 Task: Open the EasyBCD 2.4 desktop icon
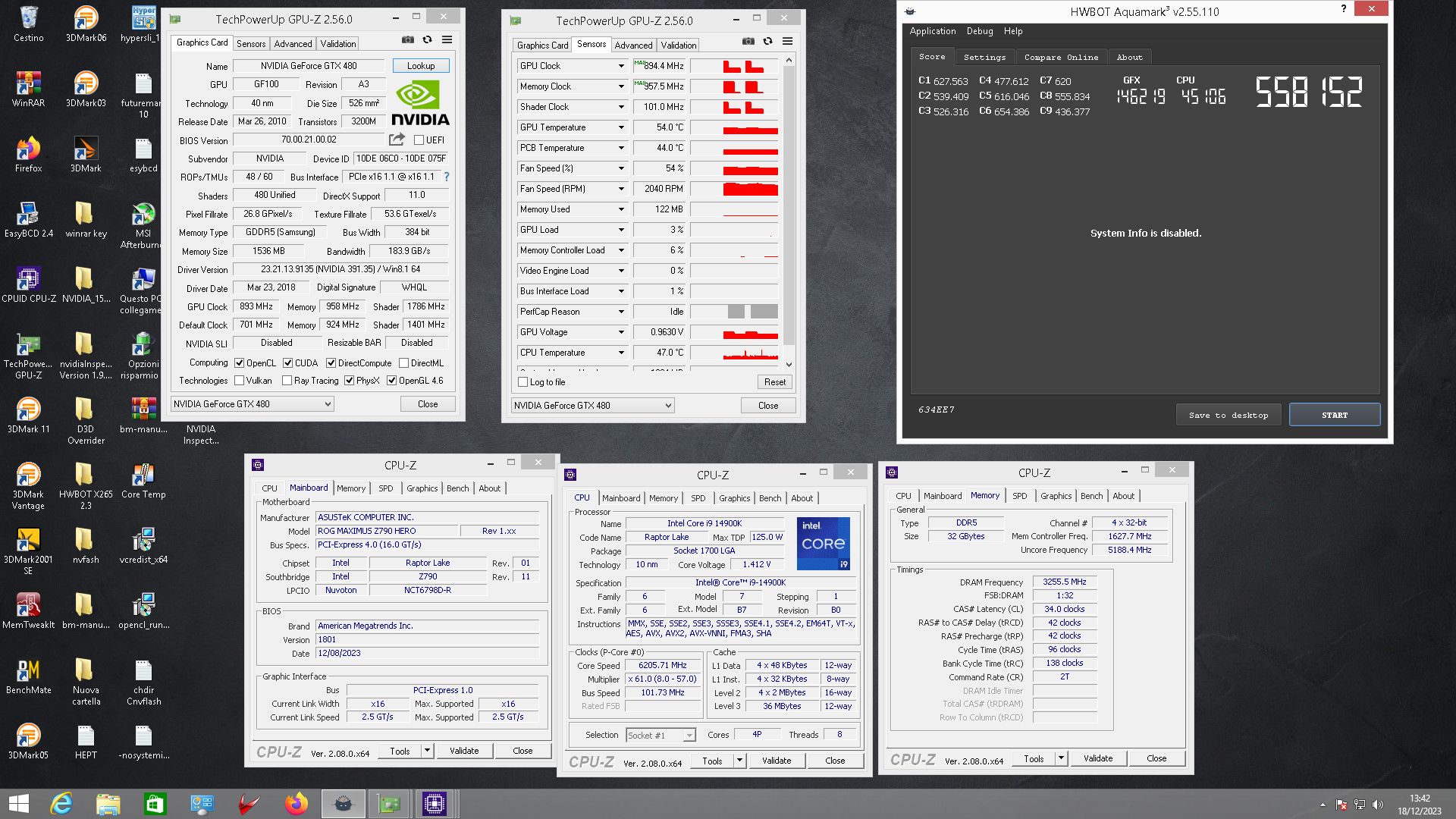click(28, 220)
